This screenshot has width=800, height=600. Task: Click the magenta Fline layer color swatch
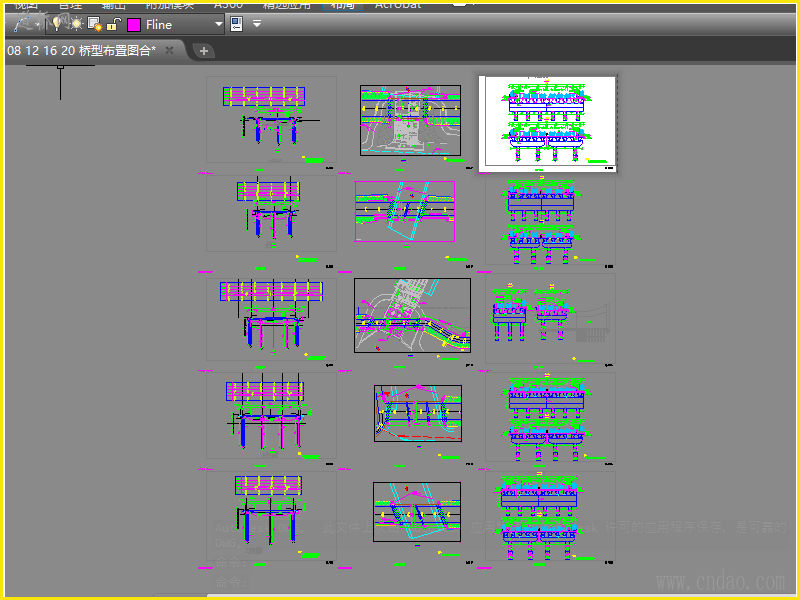click(134, 24)
